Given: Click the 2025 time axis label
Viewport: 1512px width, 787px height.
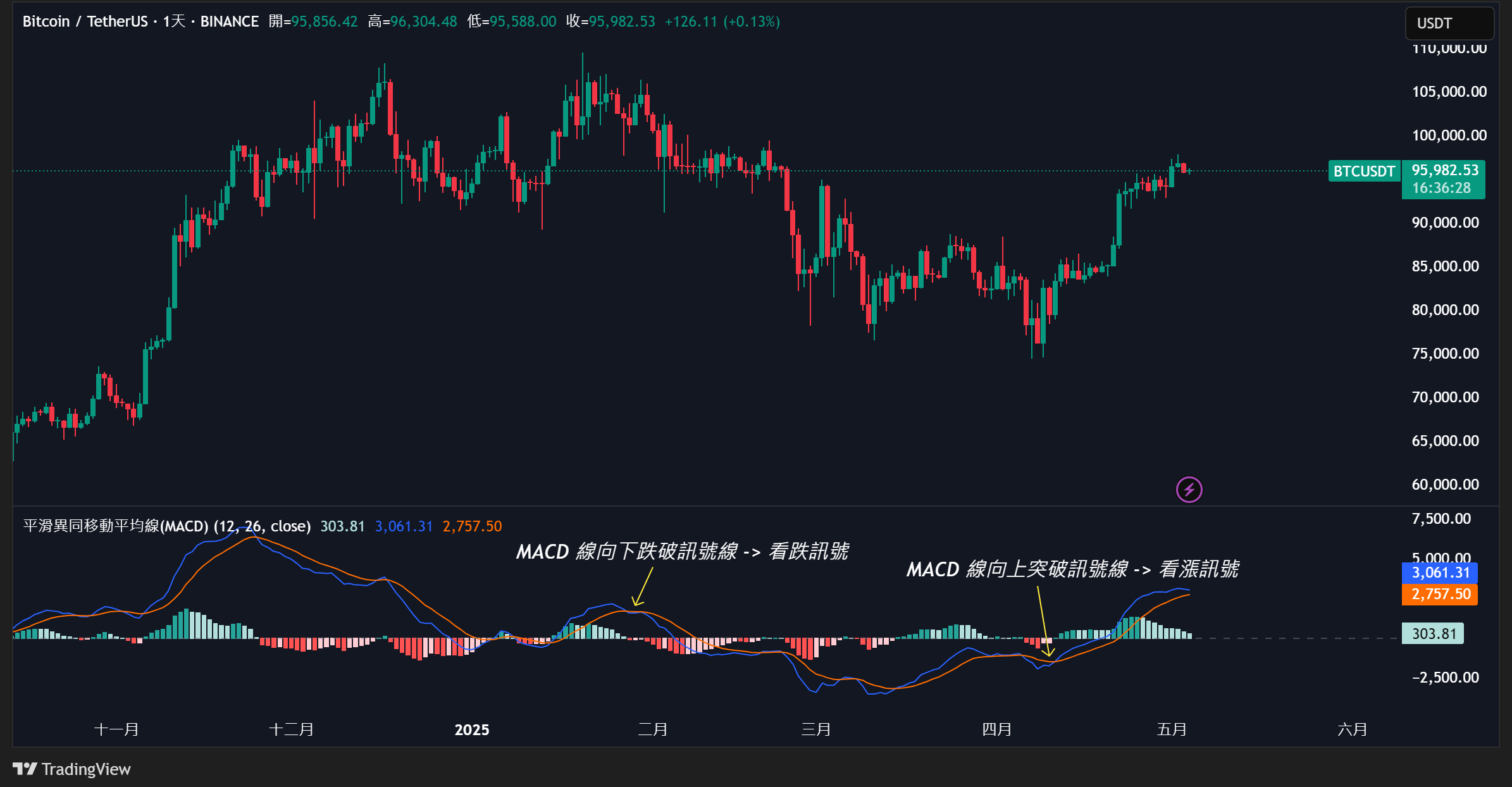Looking at the screenshot, I should pyautogui.click(x=472, y=730).
